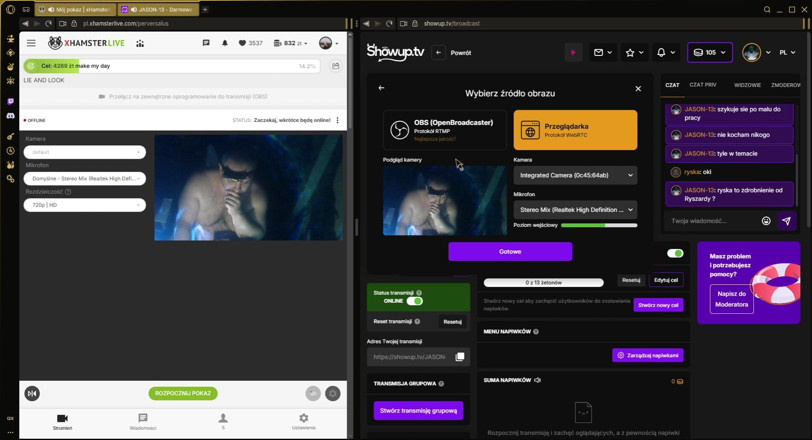This screenshot has width=812, height=440.
Task: Send the chat message arrow button
Action: [786, 221]
